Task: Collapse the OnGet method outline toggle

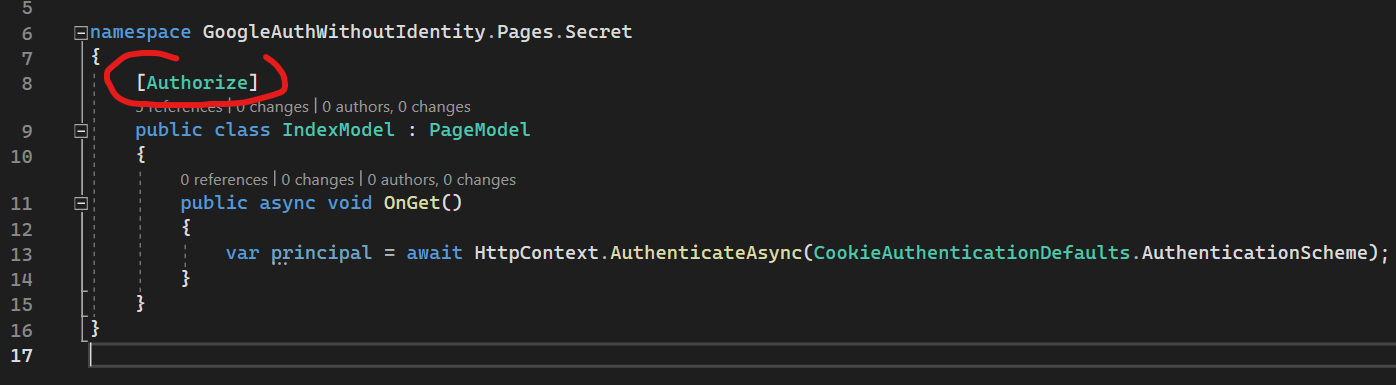Action: [x=81, y=203]
